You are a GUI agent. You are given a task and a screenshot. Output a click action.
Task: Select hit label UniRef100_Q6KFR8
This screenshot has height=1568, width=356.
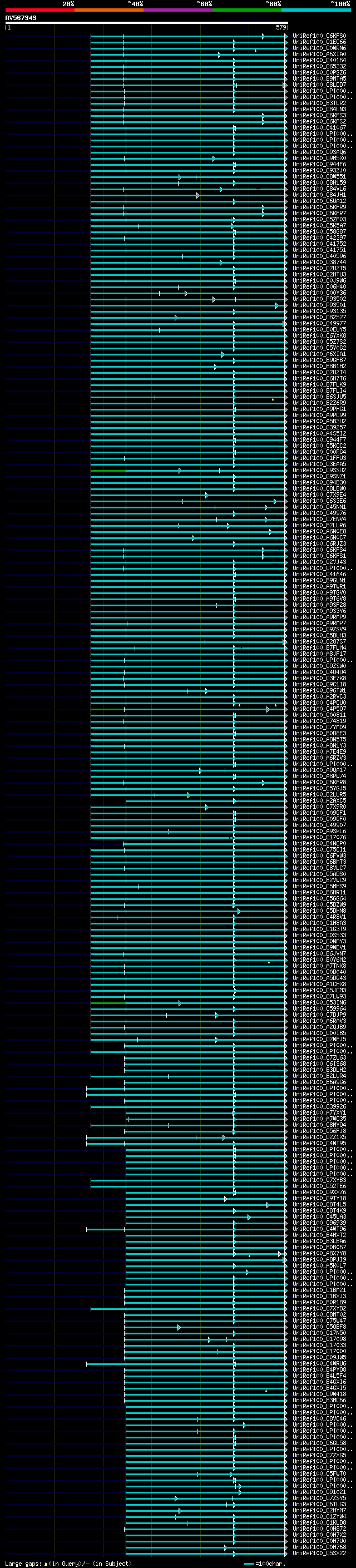[319, 782]
